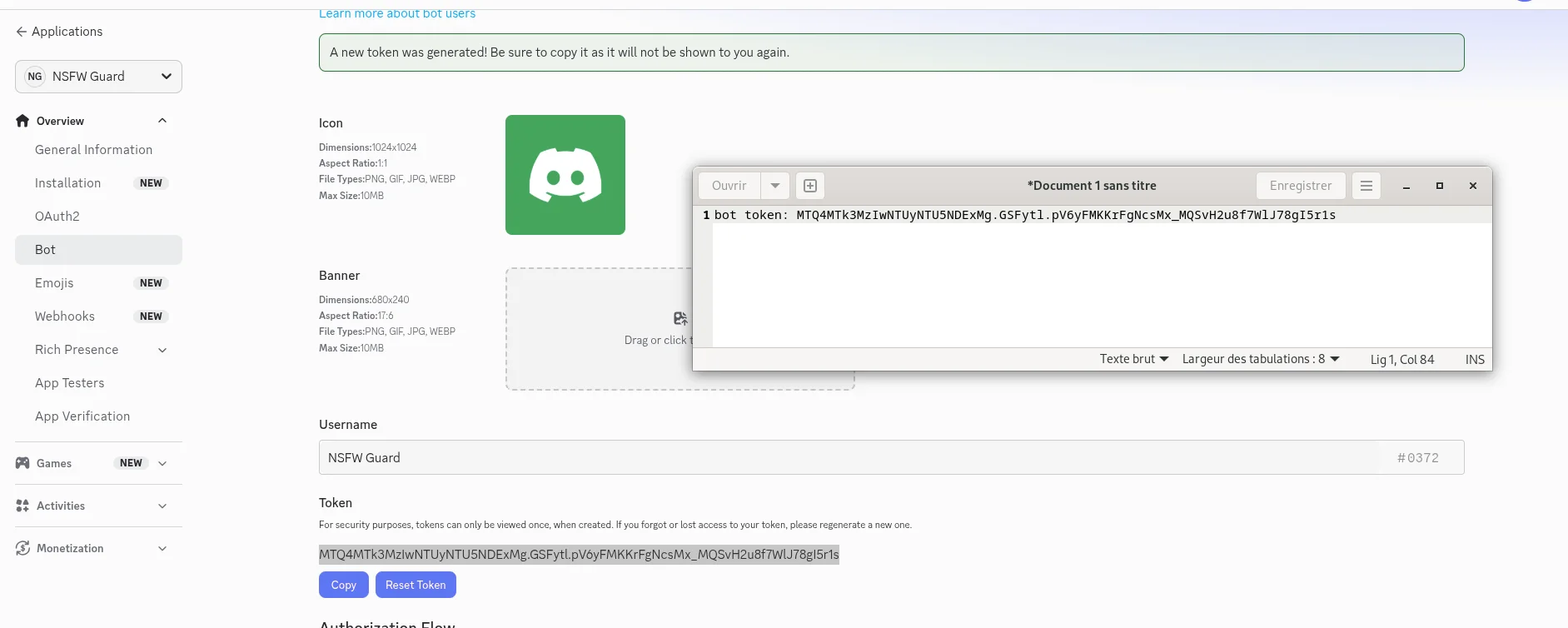Select the Bot page
Screen dimensions: 1568x628
coord(98,250)
